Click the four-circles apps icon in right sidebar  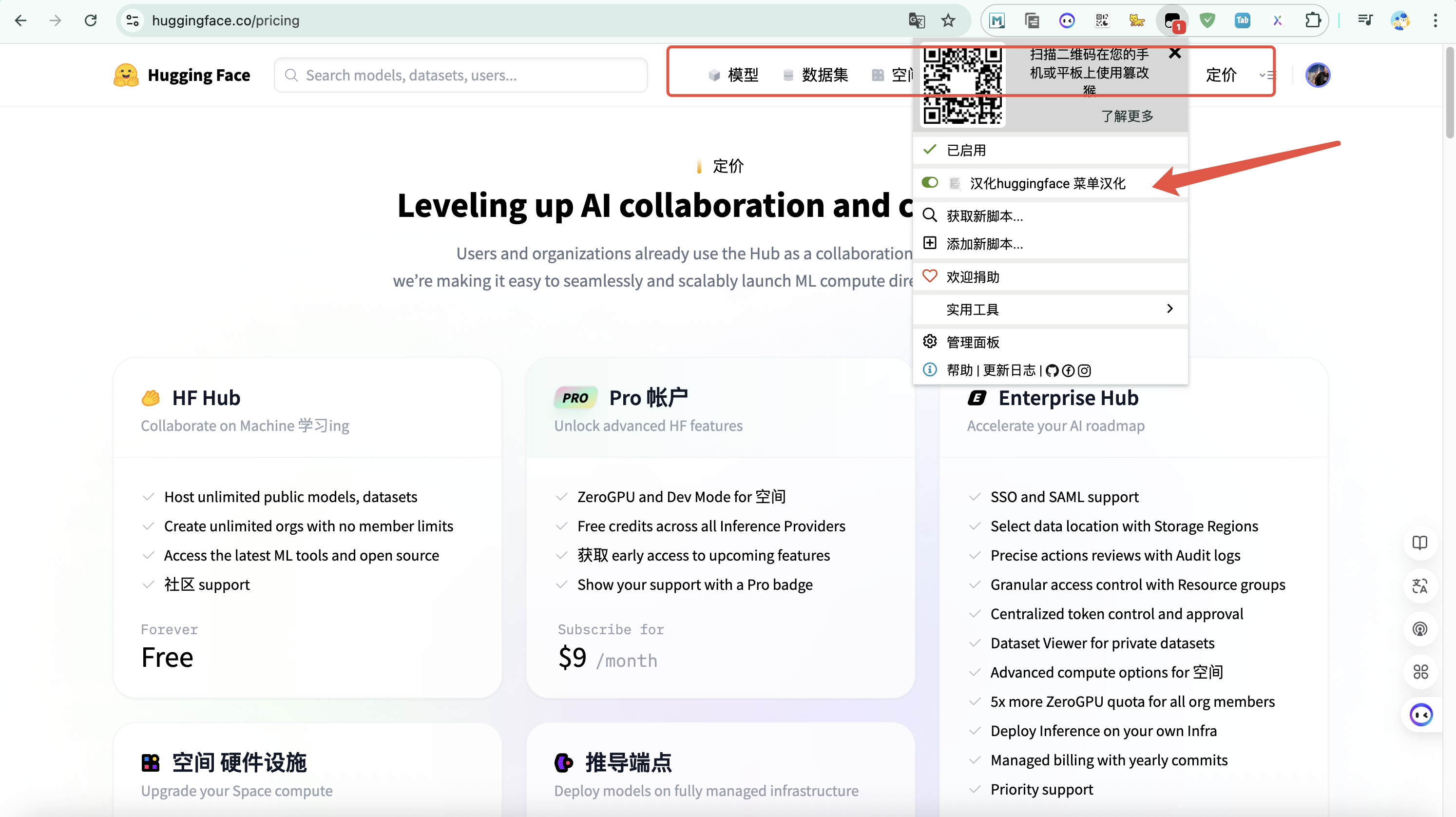[1420, 672]
